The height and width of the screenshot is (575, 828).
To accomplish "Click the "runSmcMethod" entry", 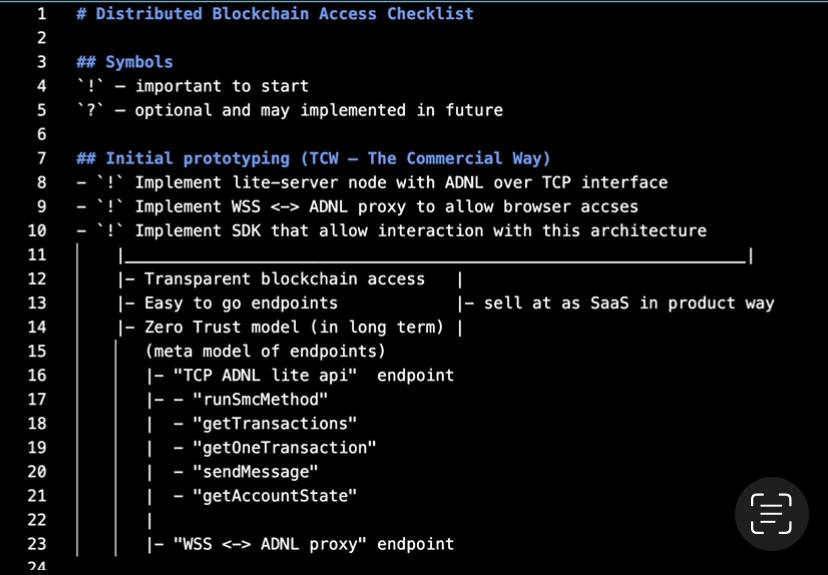I will (250, 400).
